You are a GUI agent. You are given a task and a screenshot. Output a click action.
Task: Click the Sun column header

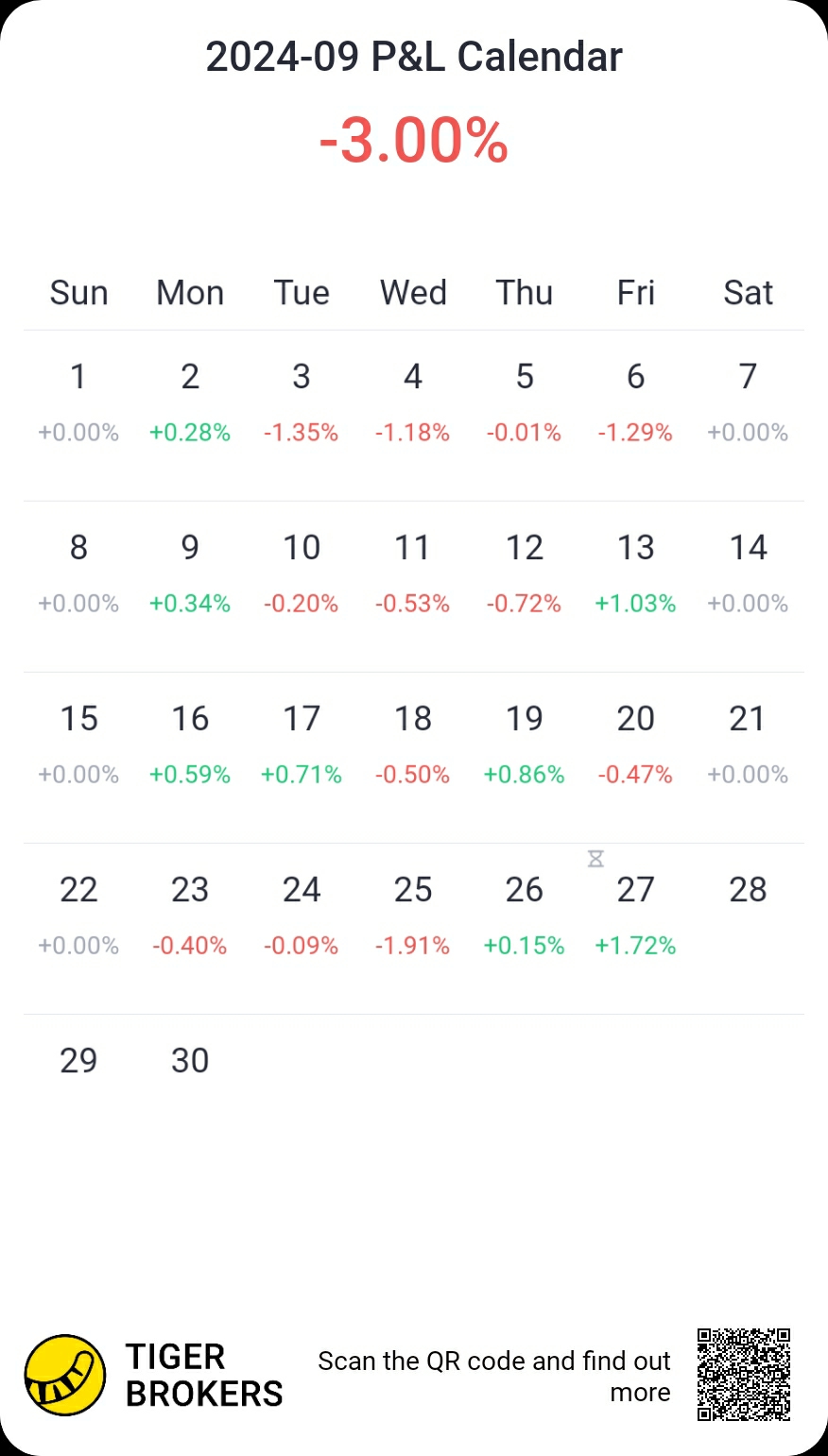[x=78, y=293]
